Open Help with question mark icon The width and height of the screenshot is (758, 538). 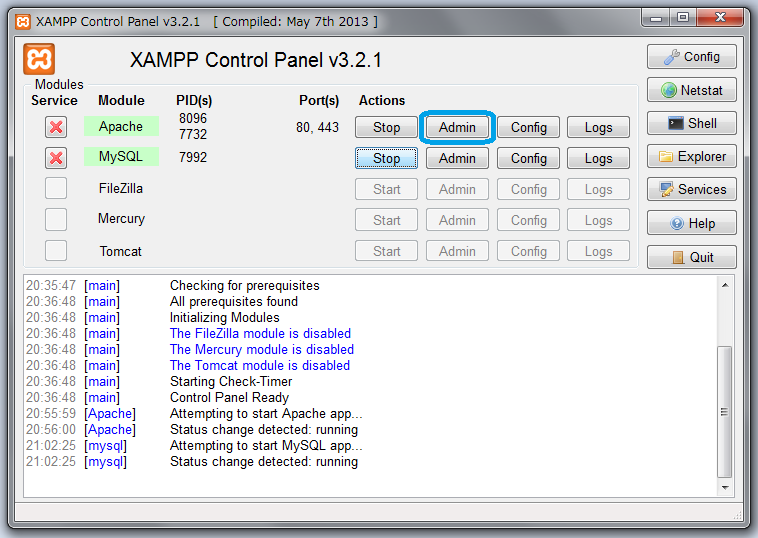pos(691,223)
